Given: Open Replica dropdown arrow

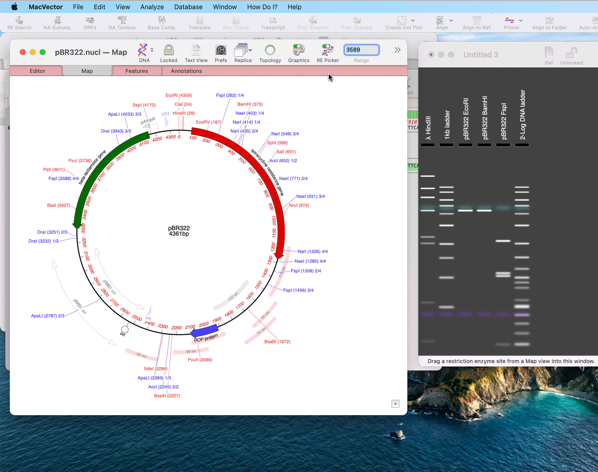Looking at the screenshot, I should click(251, 50).
